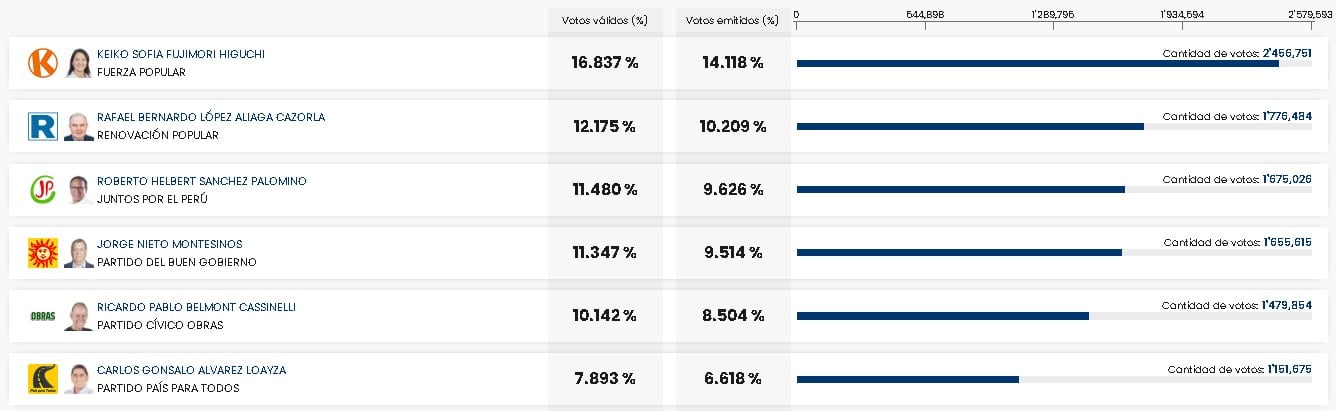Viewport: 1336px width, 411px height.
Task: Click Ricardo Belmont Cassinelli's candidate photo
Action: coord(79,316)
